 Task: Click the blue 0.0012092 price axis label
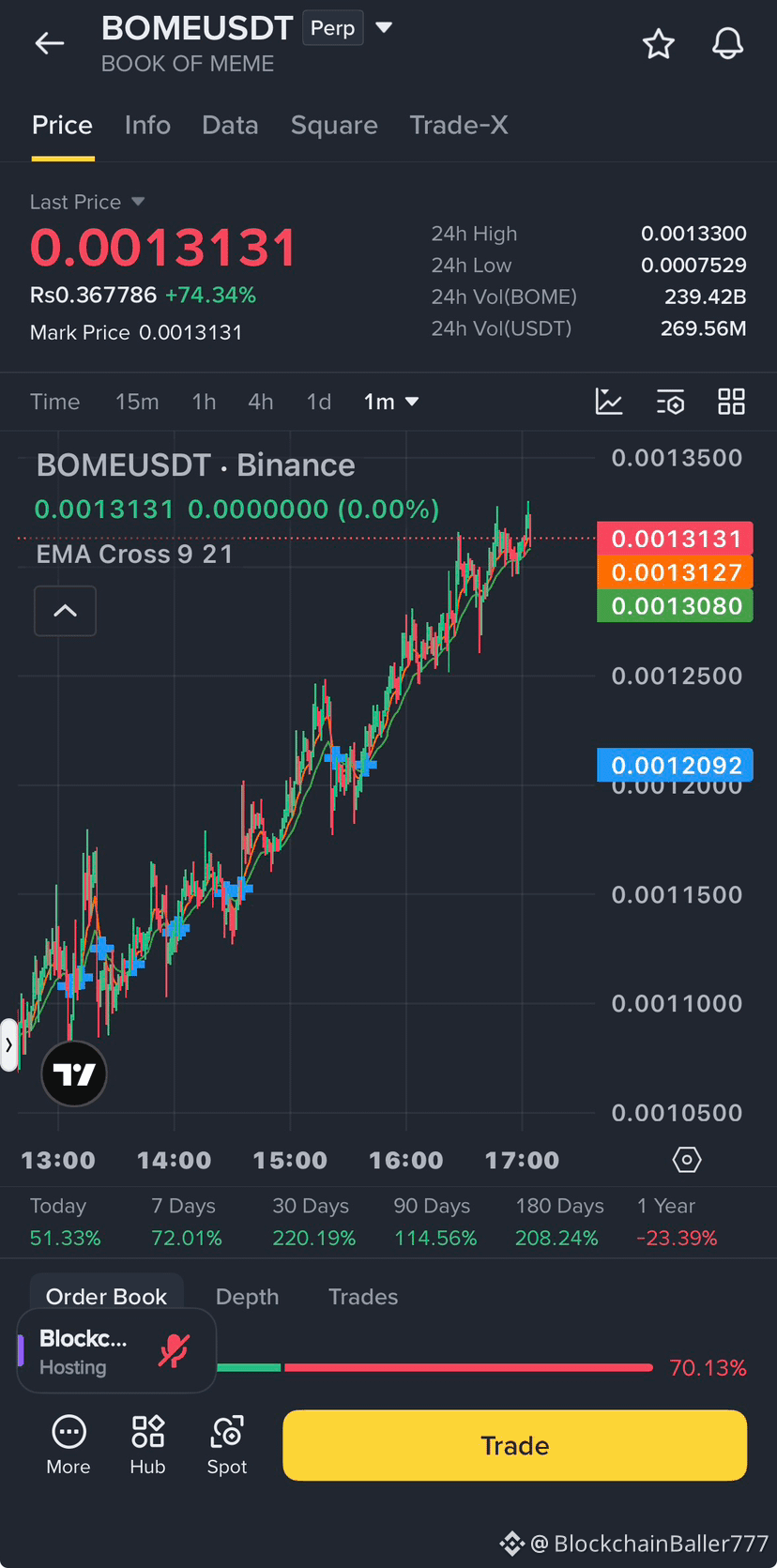675,766
